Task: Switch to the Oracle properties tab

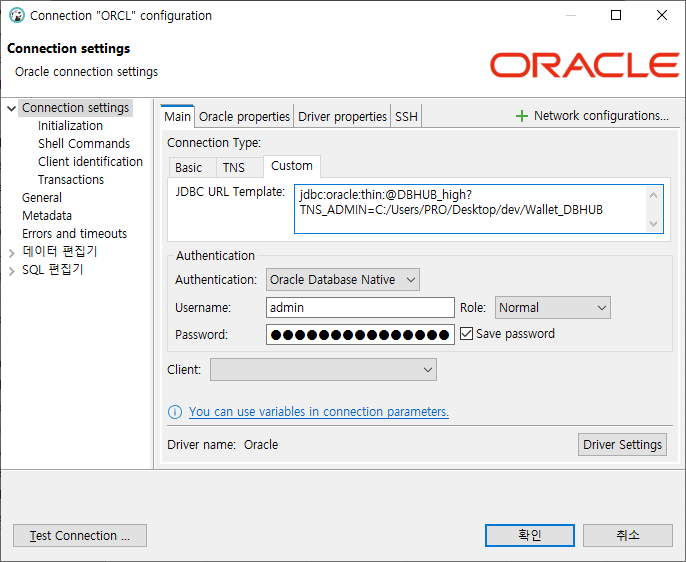Action: click(x=244, y=117)
